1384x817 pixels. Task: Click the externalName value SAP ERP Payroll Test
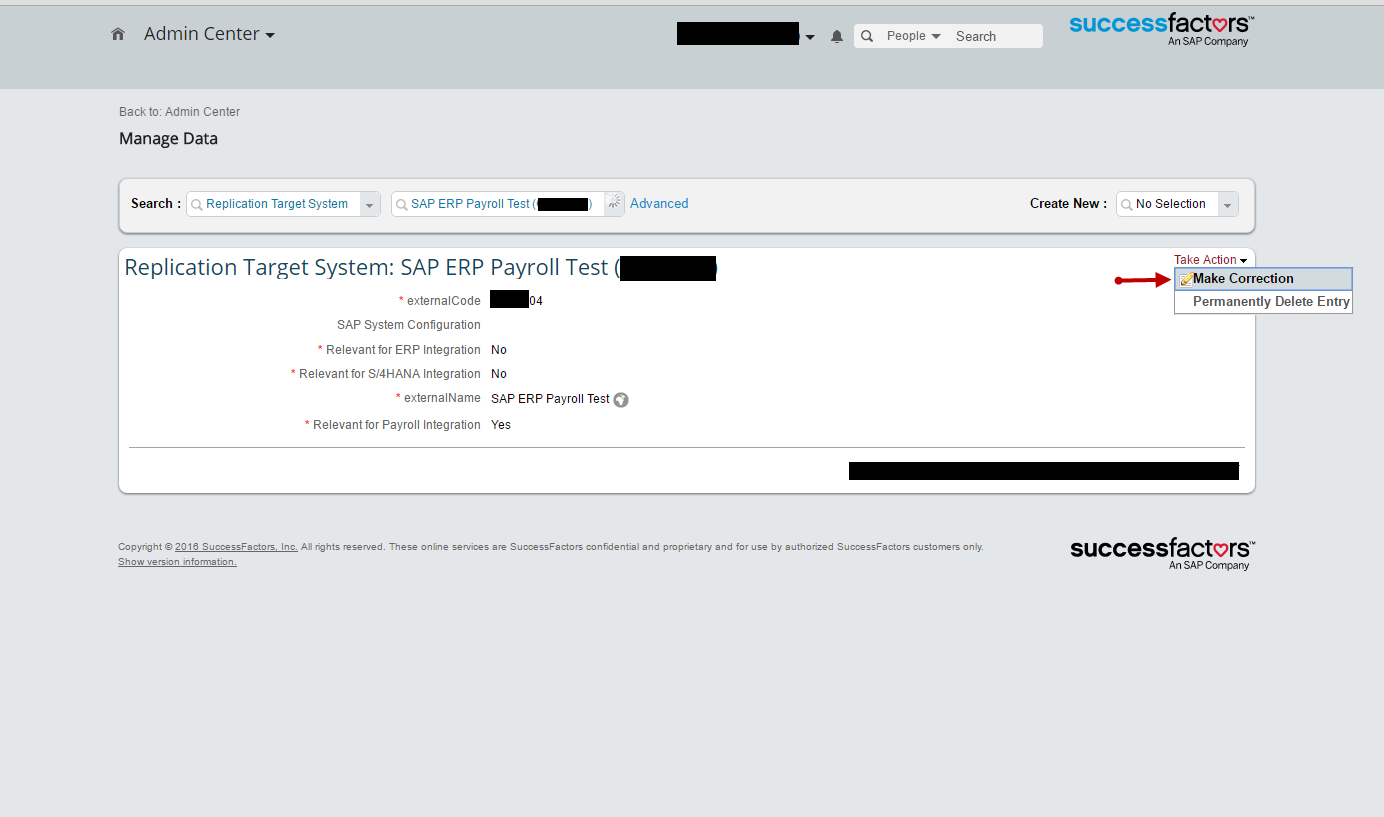[x=550, y=399]
